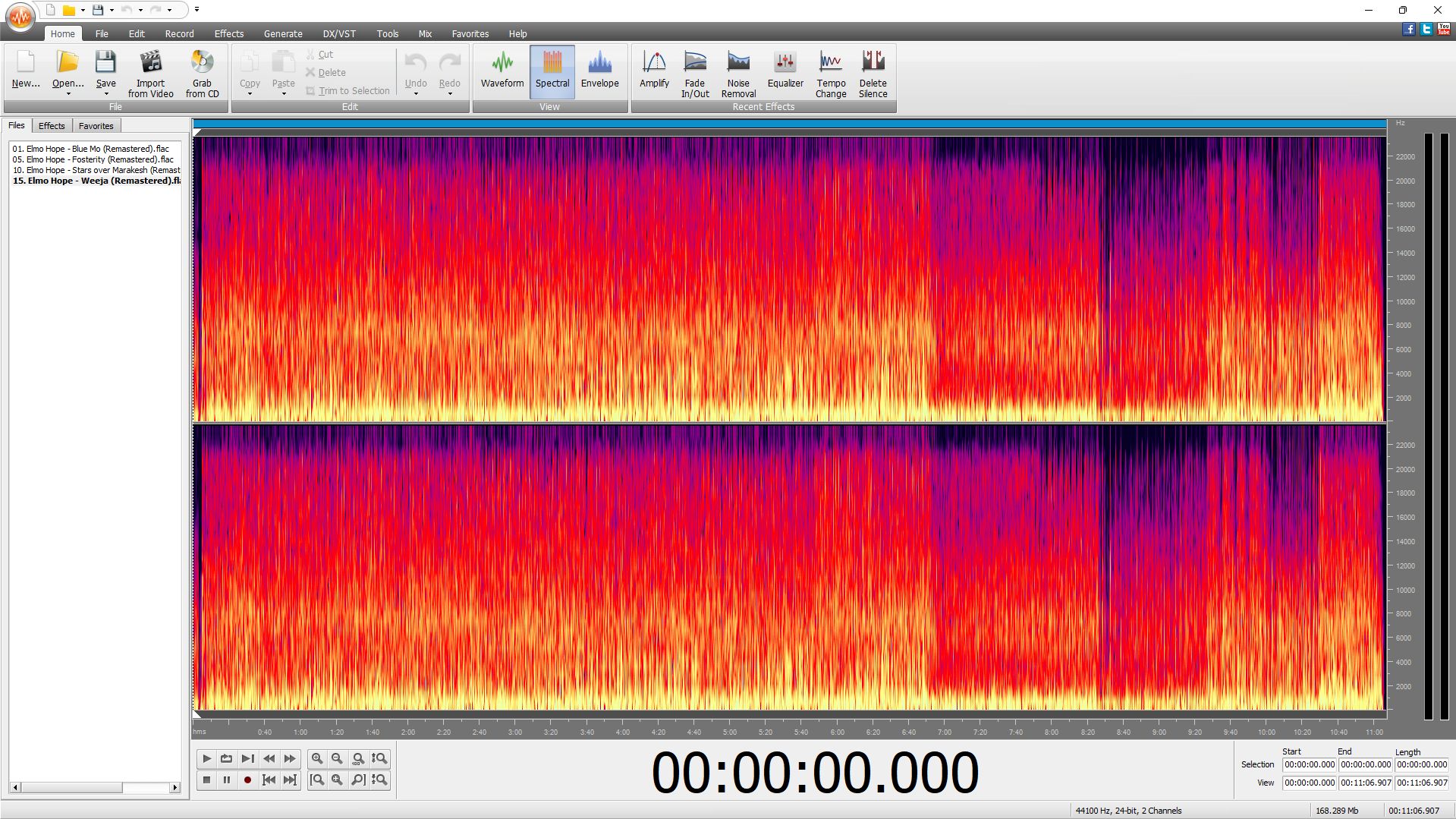This screenshot has width=1456, height=819.
Task: Expand the Open dropdown arrow in ribbon
Action: click(68, 94)
